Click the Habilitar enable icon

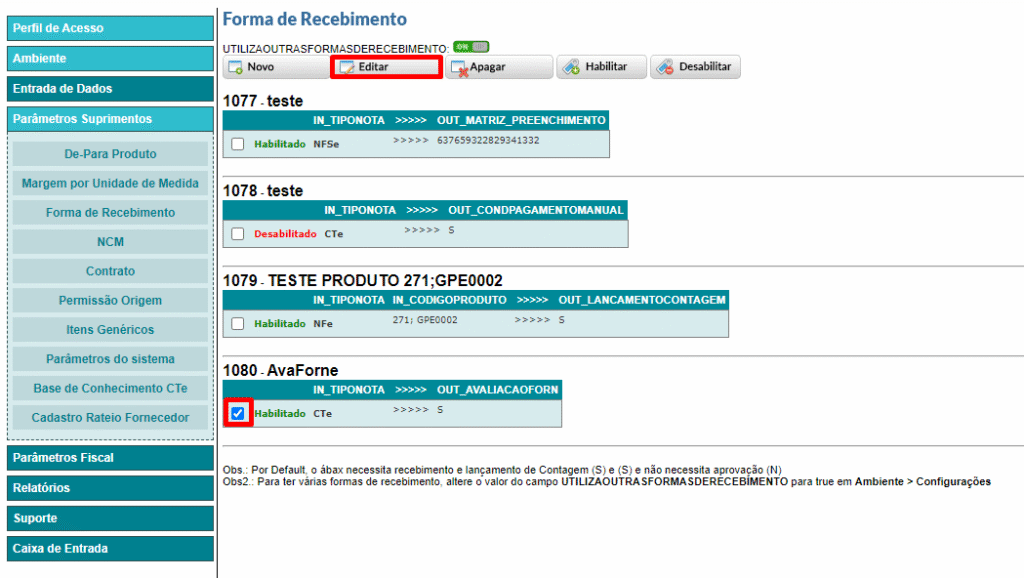pos(571,68)
